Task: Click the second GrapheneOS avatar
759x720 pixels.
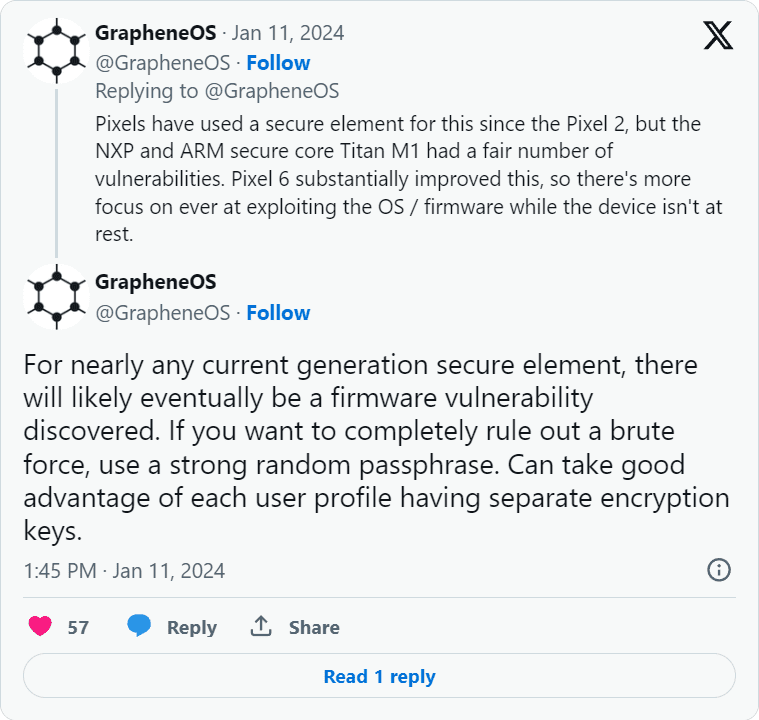Action: tap(56, 297)
